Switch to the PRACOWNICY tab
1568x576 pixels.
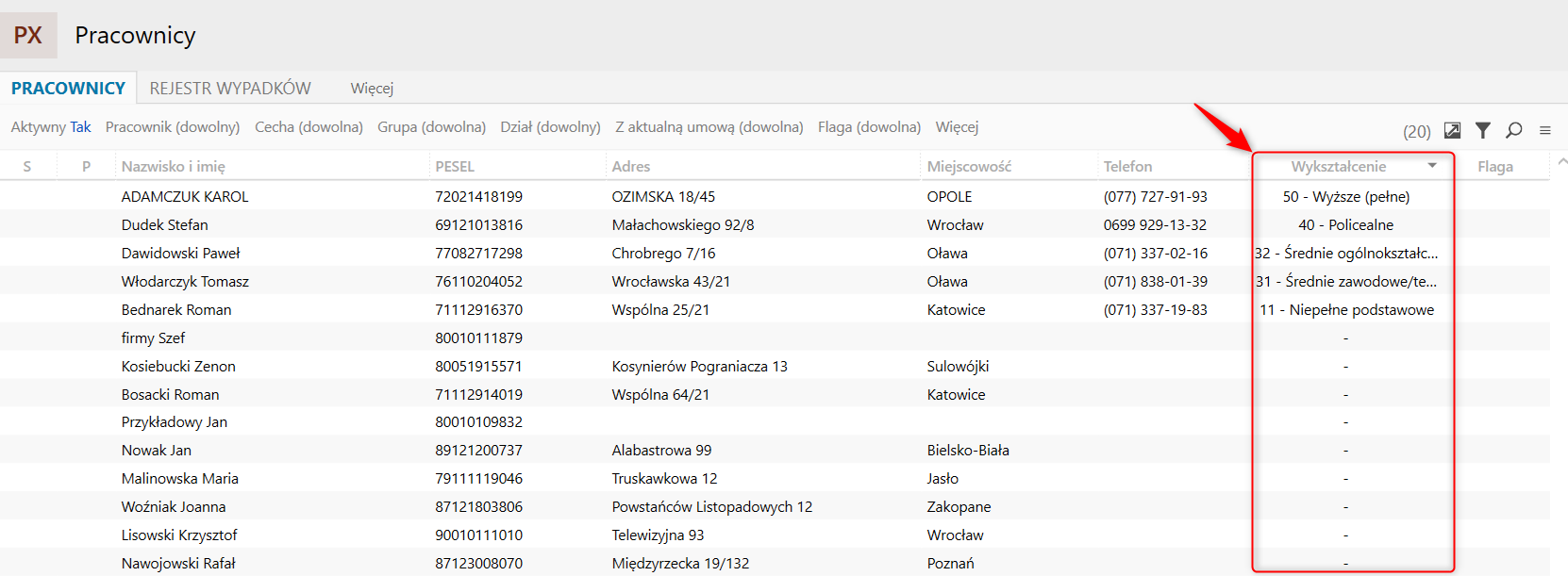68,89
